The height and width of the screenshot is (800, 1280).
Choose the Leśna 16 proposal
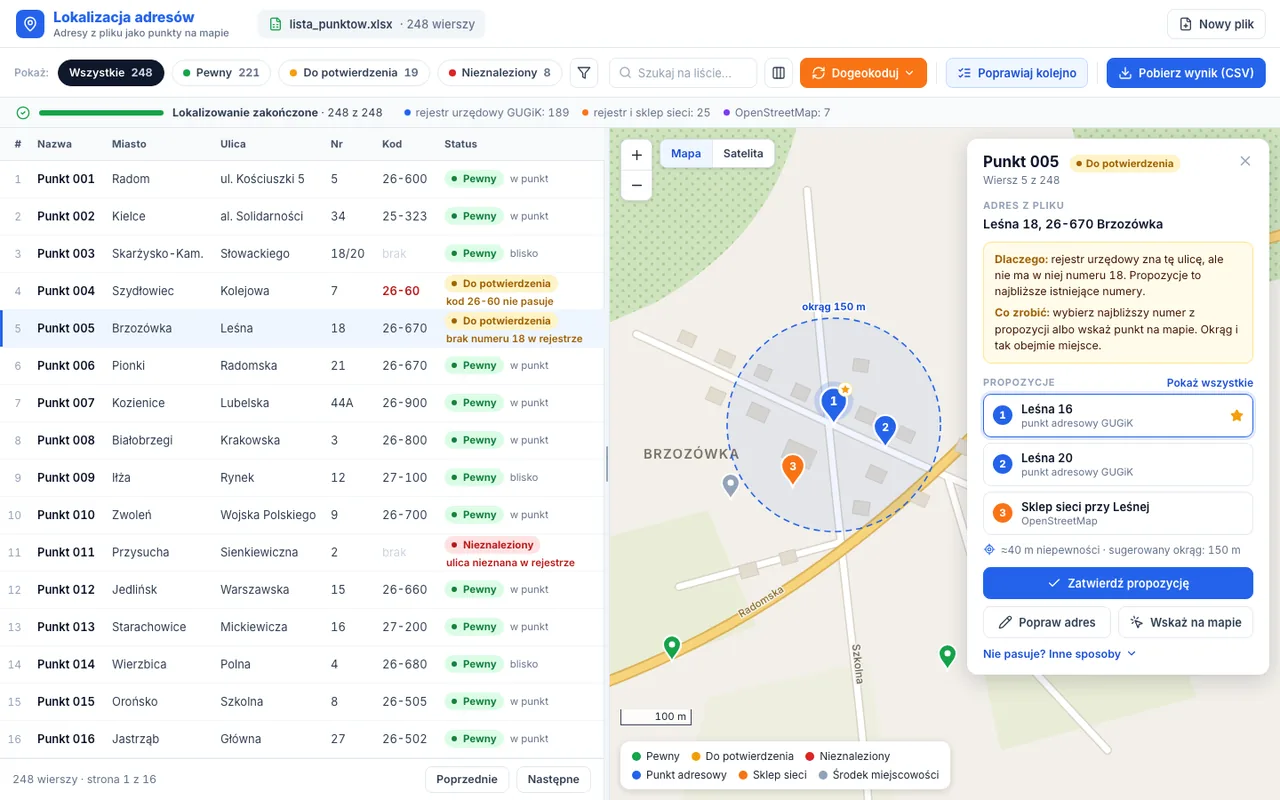[1118, 415]
